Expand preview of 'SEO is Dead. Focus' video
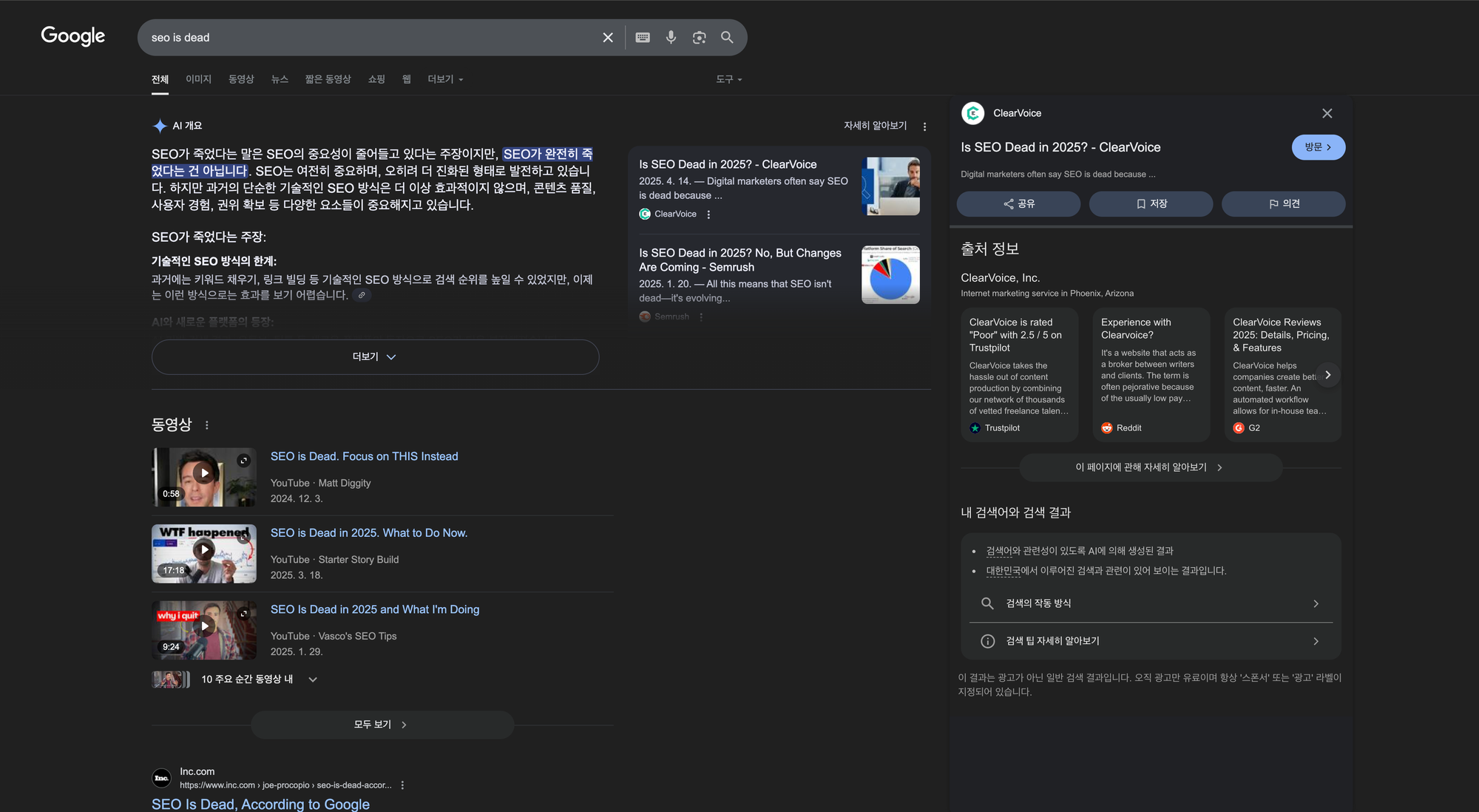Image resolution: width=1479 pixels, height=812 pixels. coord(243,461)
